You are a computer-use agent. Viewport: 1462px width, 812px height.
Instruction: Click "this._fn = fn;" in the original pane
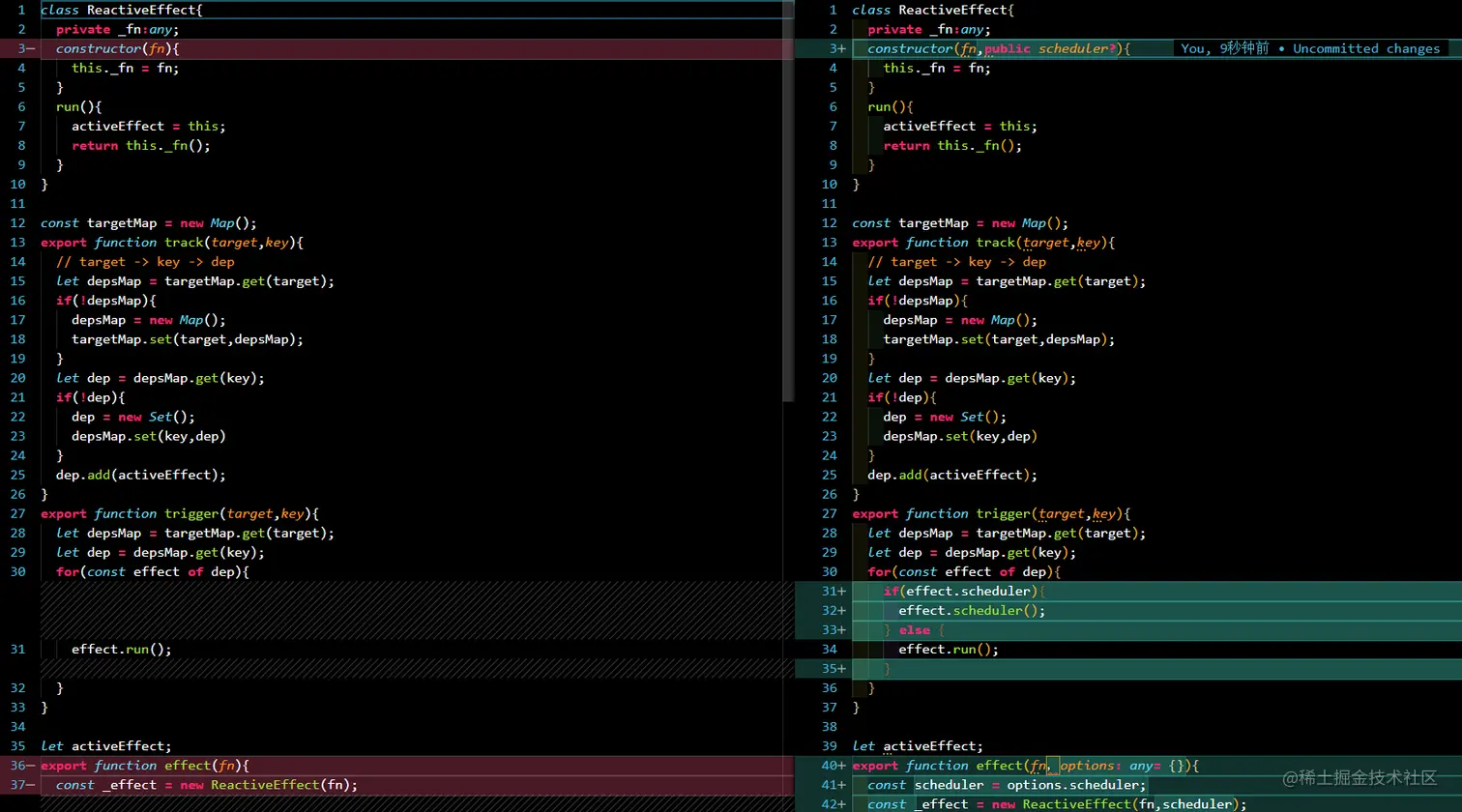click(126, 68)
